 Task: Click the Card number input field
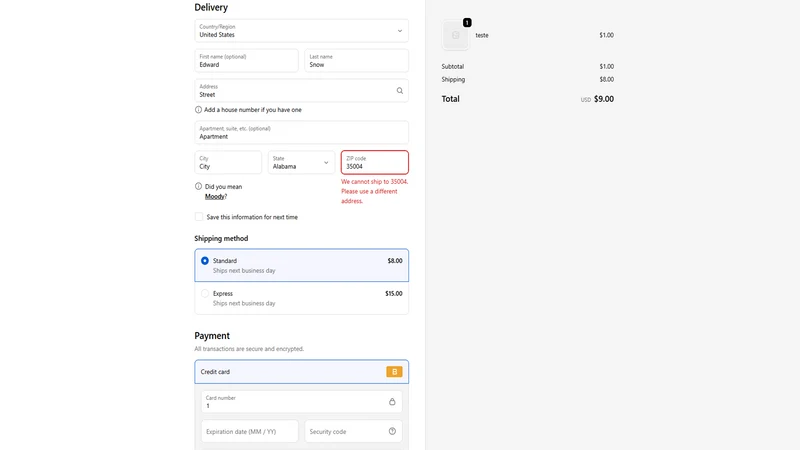[x=302, y=402]
